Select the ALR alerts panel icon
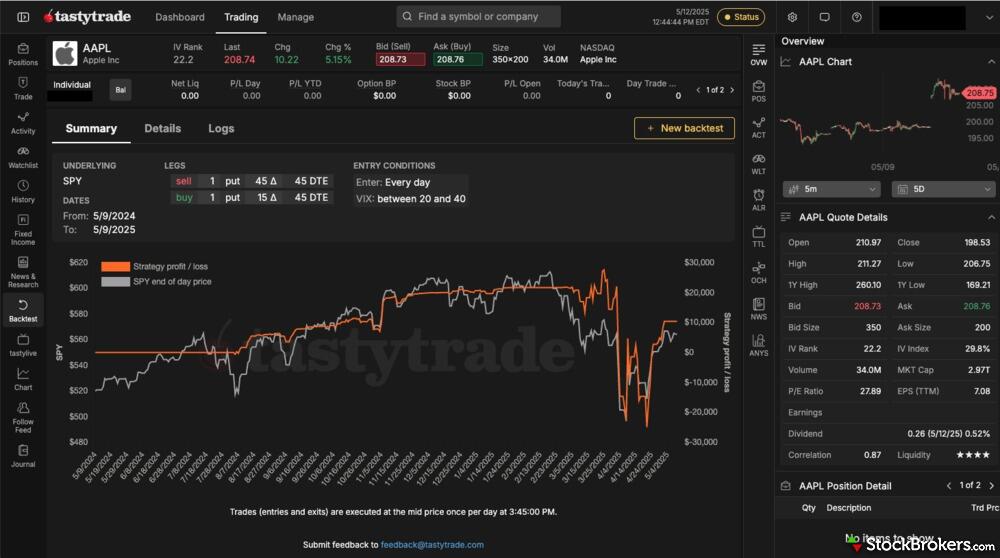This screenshot has width=1000, height=558. pos(759,199)
